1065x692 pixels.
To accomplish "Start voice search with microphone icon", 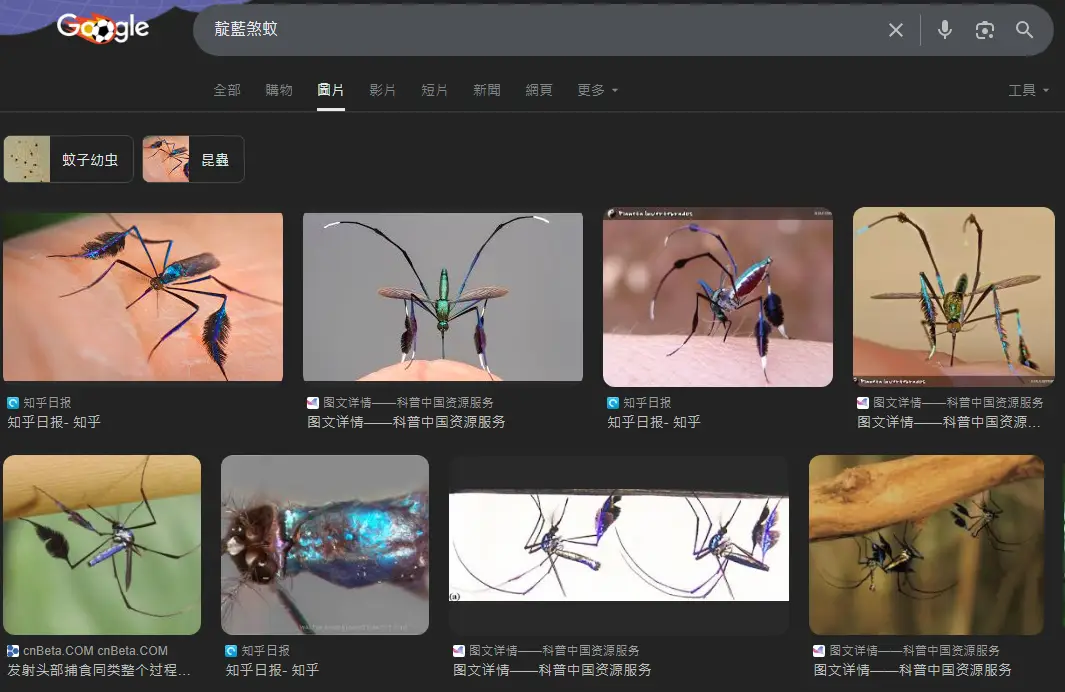I will click(944, 30).
